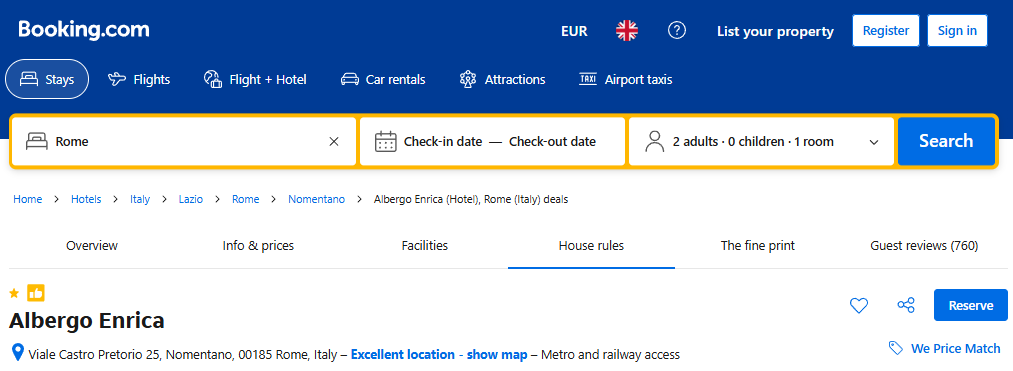Select Guest reviews (760) tab
1013x371 pixels.
924,246
